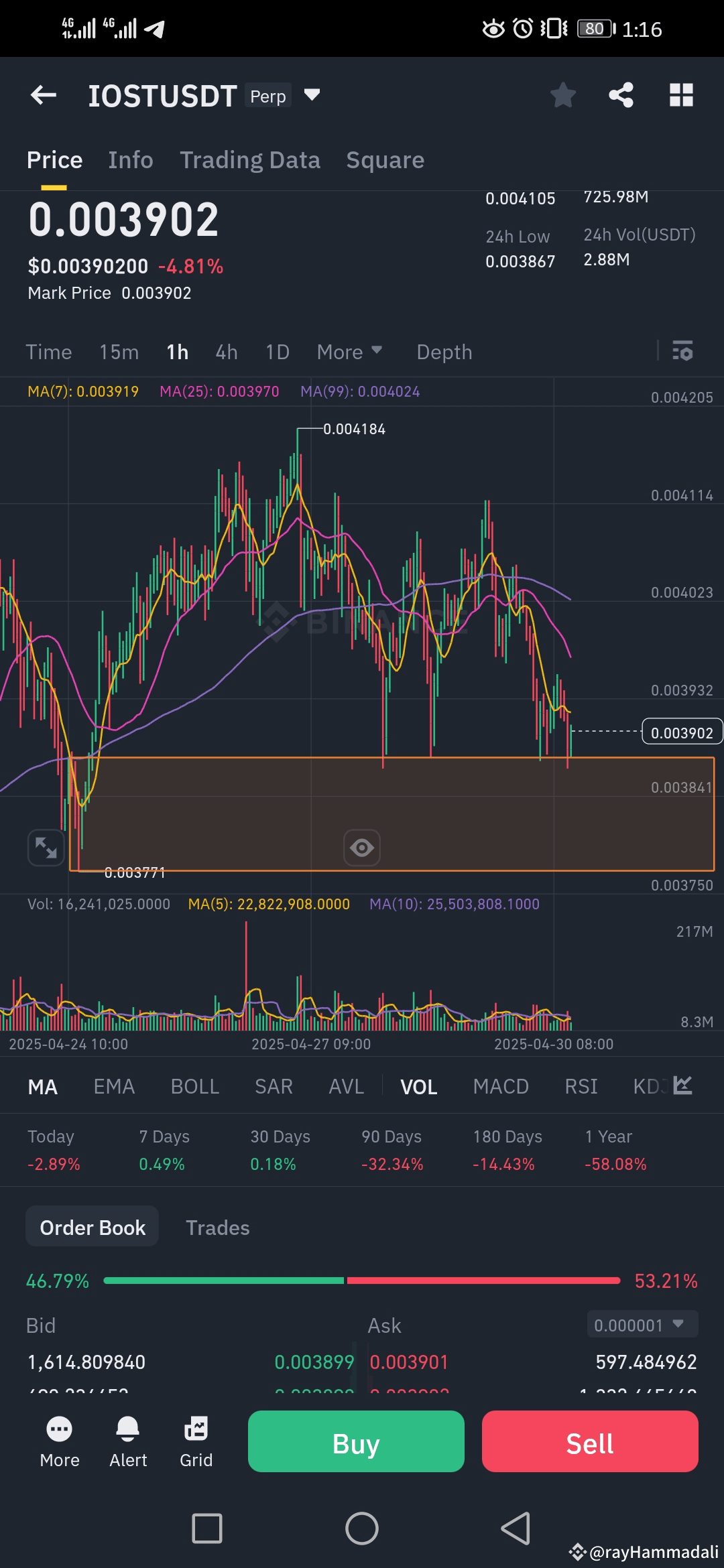Tap the back arrow icon
The height and width of the screenshot is (1568, 724).
click(x=44, y=95)
